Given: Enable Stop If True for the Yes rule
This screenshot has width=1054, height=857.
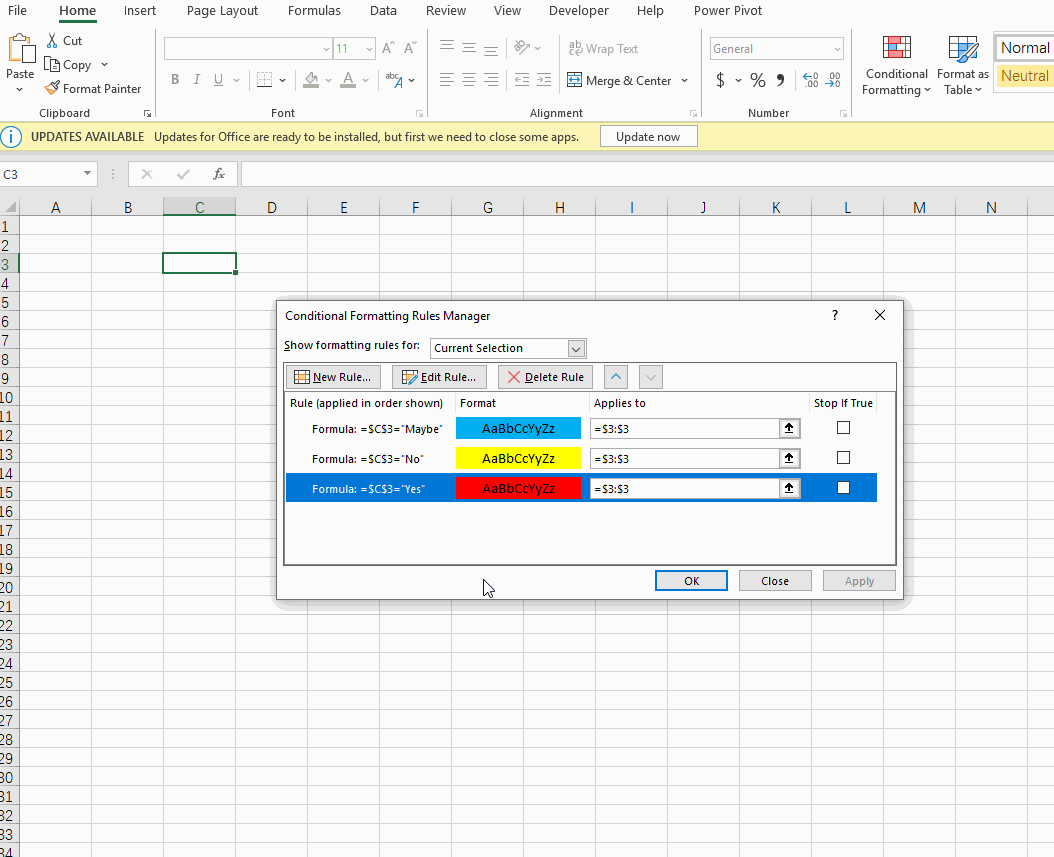Looking at the screenshot, I should [843, 487].
